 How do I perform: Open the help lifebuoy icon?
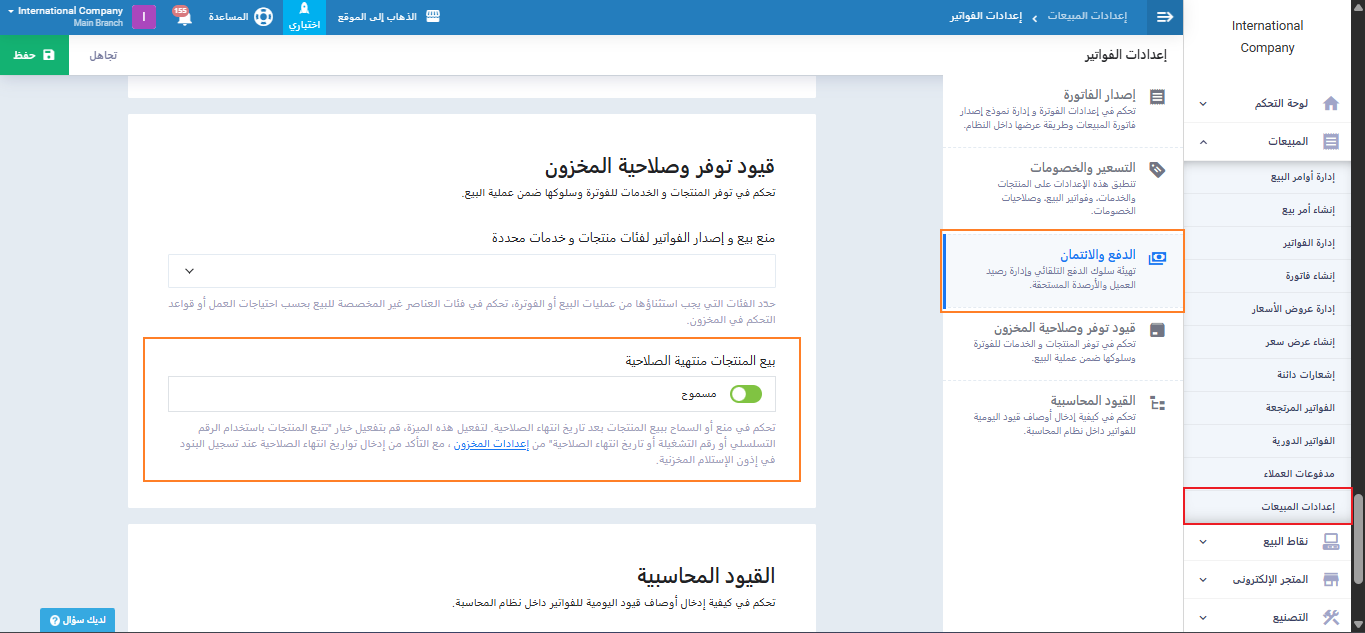(x=263, y=17)
